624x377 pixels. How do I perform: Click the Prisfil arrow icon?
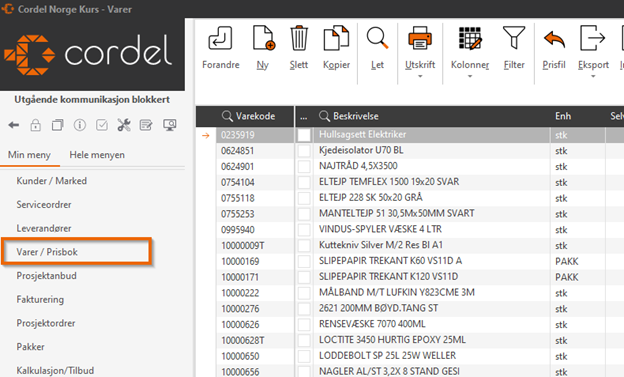[554, 39]
